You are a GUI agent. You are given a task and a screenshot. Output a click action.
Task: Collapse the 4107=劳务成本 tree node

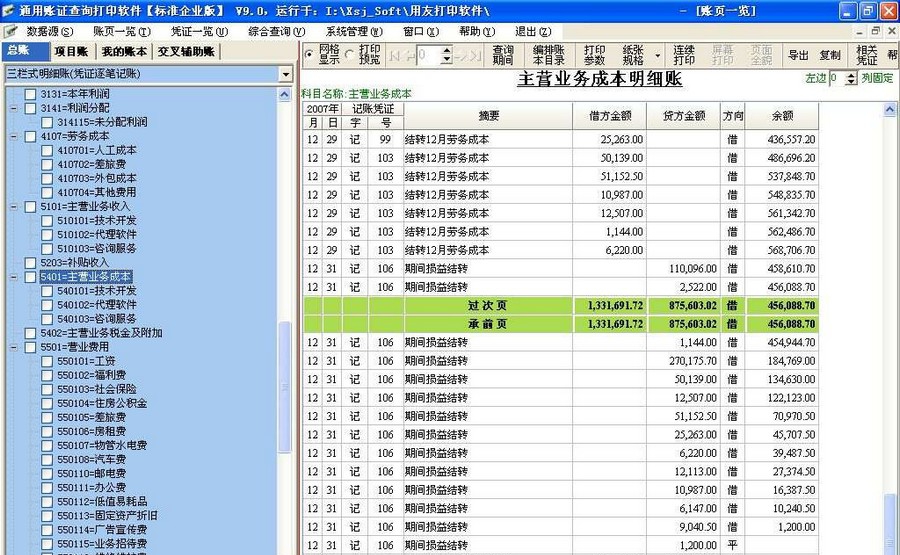pyautogui.click(x=14, y=137)
